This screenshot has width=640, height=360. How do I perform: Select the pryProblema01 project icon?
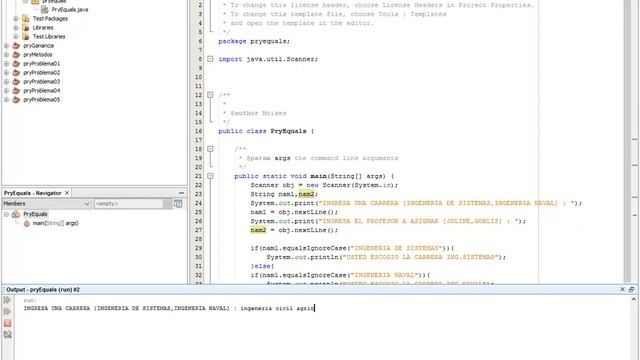click(x=16, y=63)
